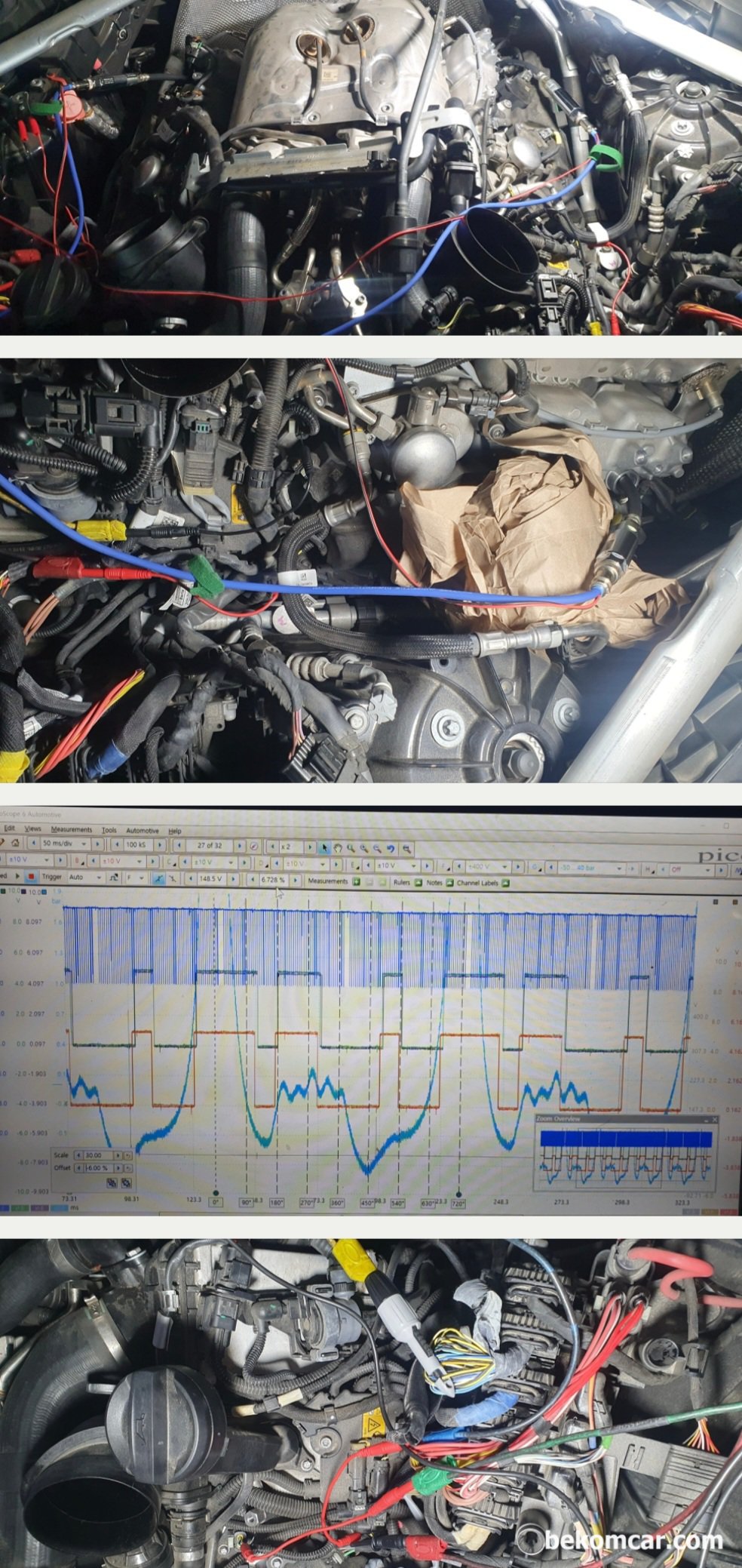Open channel B ±10 V range dropdown

pos(123,861)
